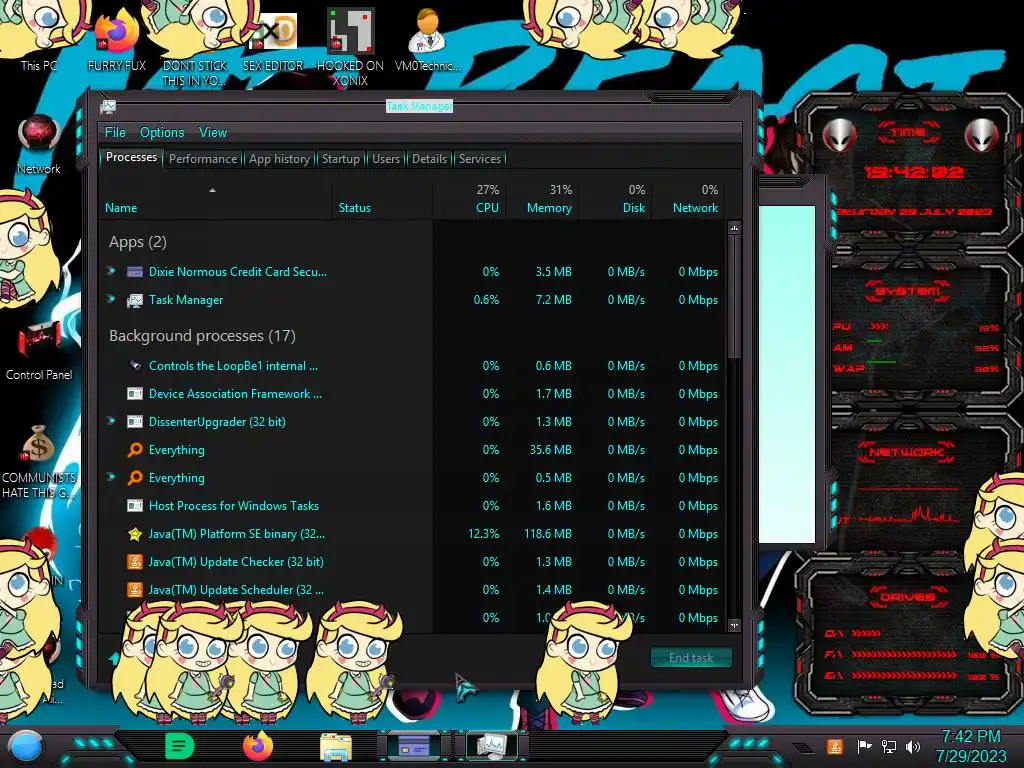Select the 118.6 MB memory value
Viewport: 1024px width, 768px height.
(548, 534)
